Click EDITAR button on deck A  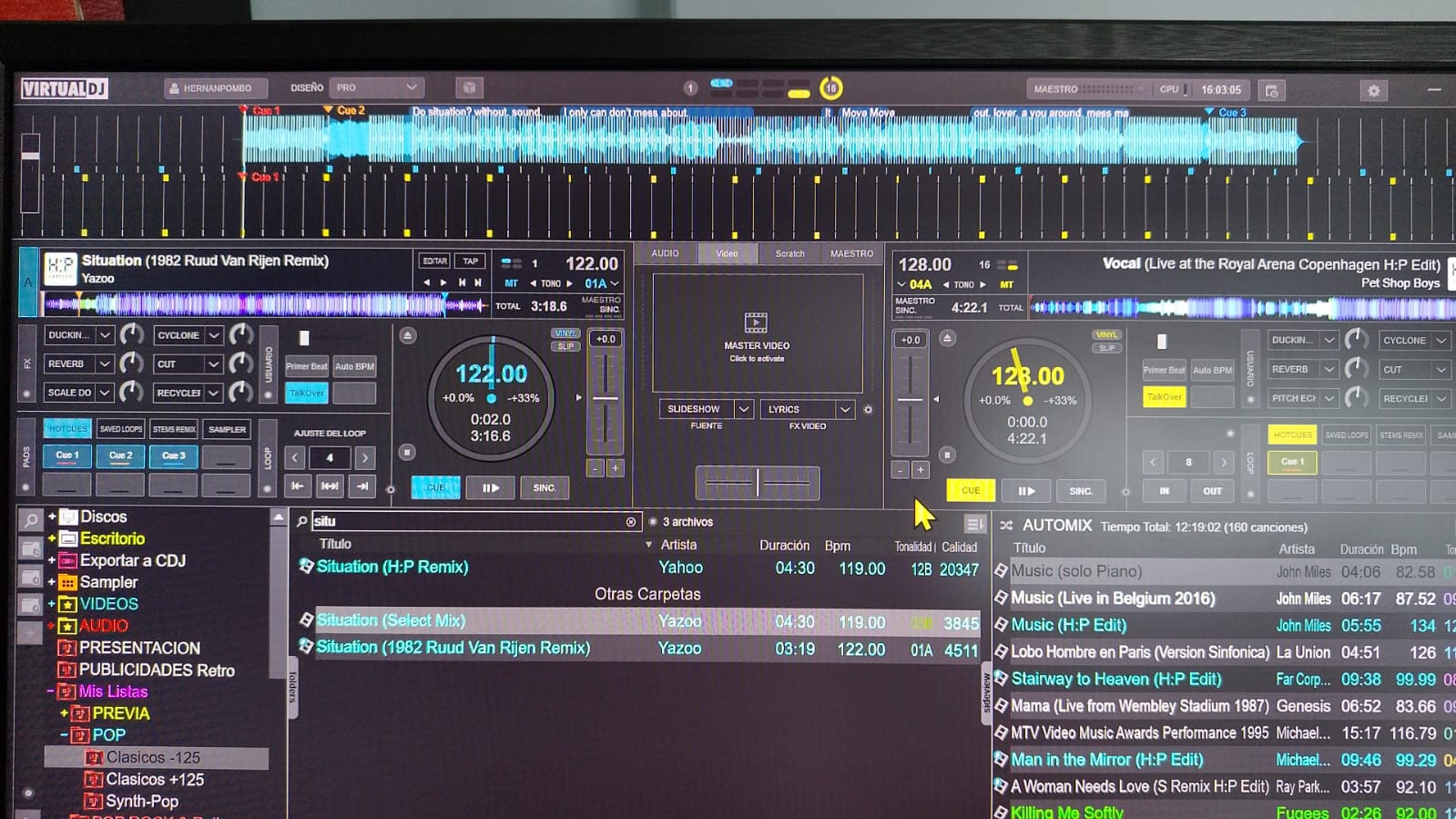[434, 261]
